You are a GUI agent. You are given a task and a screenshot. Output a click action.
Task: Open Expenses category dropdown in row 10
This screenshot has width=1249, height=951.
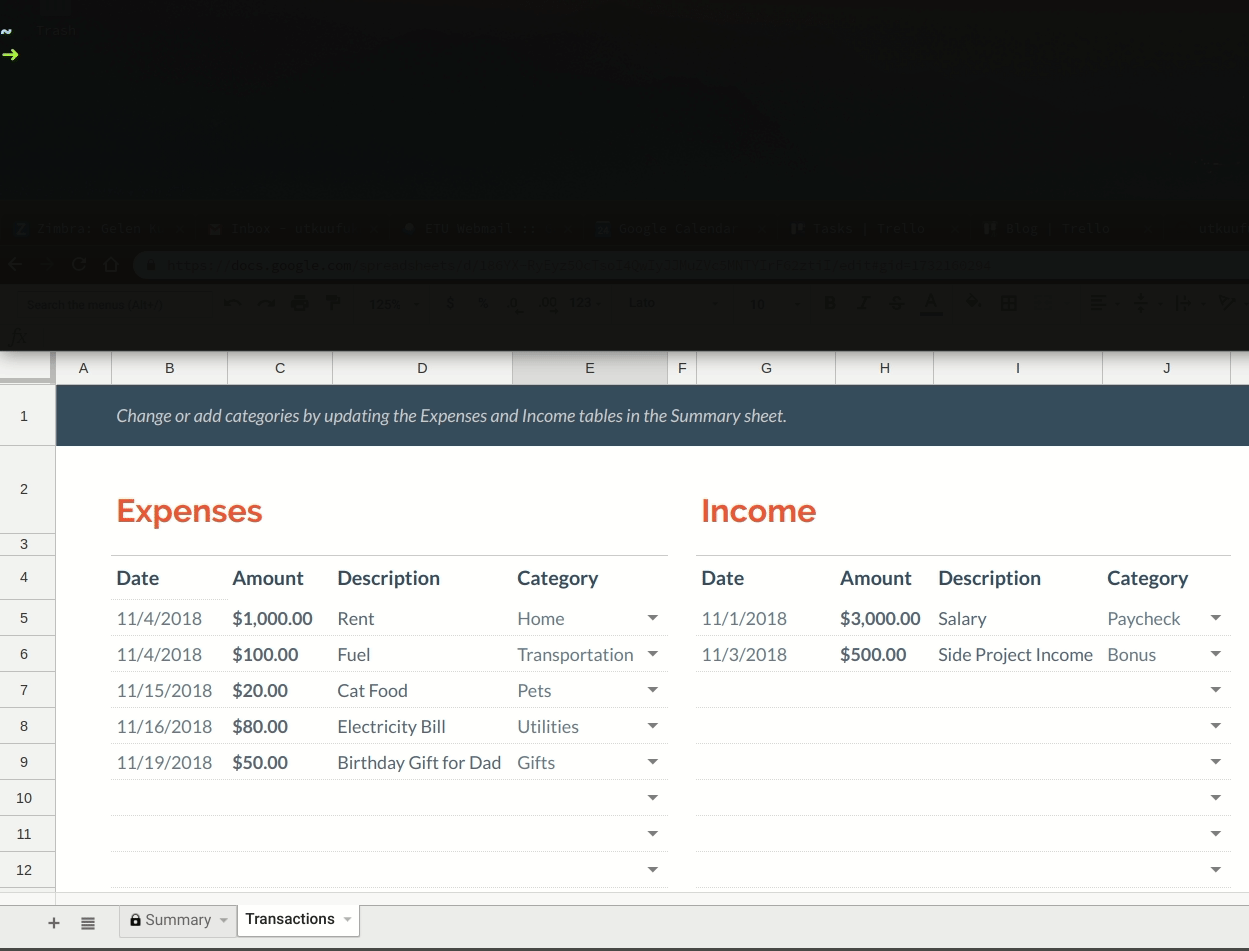pyautogui.click(x=653, y=798)
